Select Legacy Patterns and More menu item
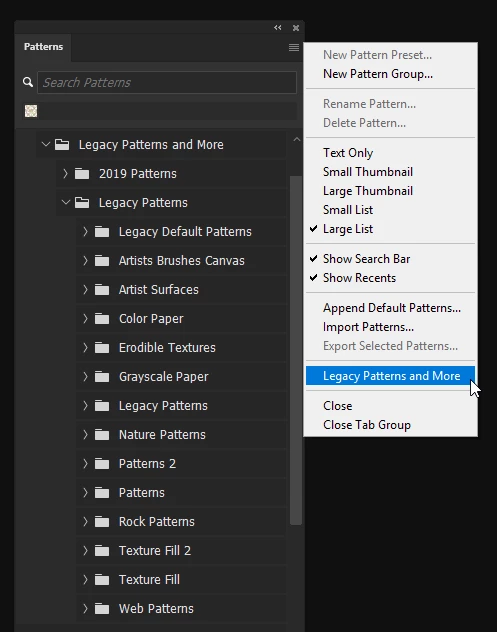The width and height of the screenshot is (497, 632). click(x=390, y=376)
